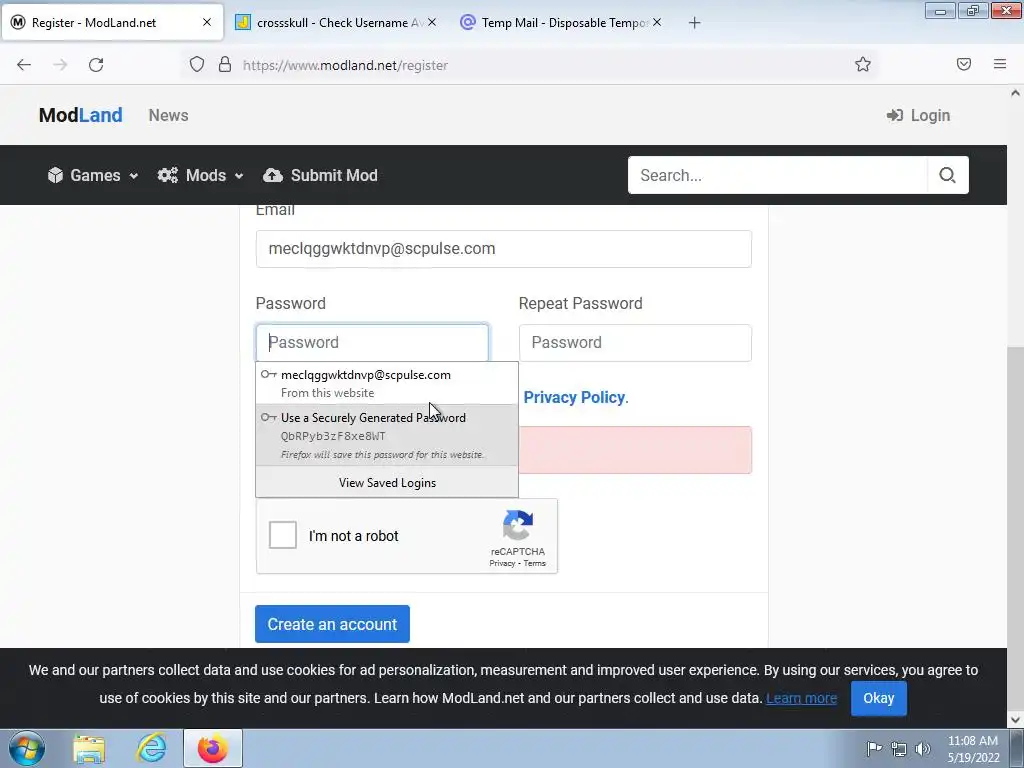This screenshot has width=1024, height=768.
Task: Open a new tab with the plus icon
Action: coord(694,23)
